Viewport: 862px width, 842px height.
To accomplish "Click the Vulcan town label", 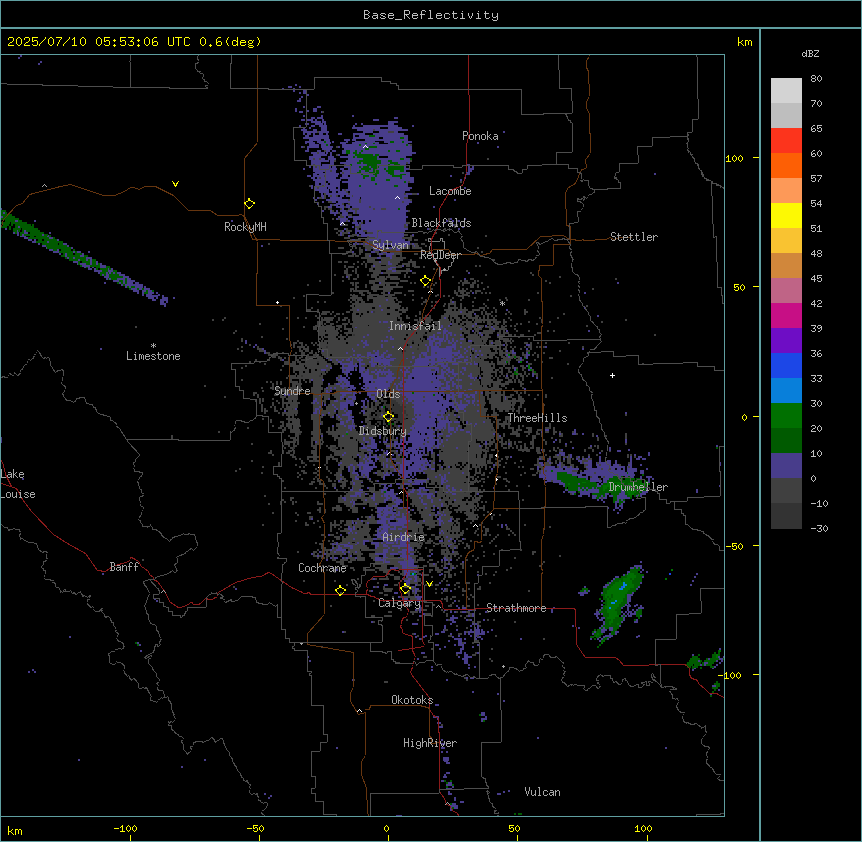I will click(543, 792).
